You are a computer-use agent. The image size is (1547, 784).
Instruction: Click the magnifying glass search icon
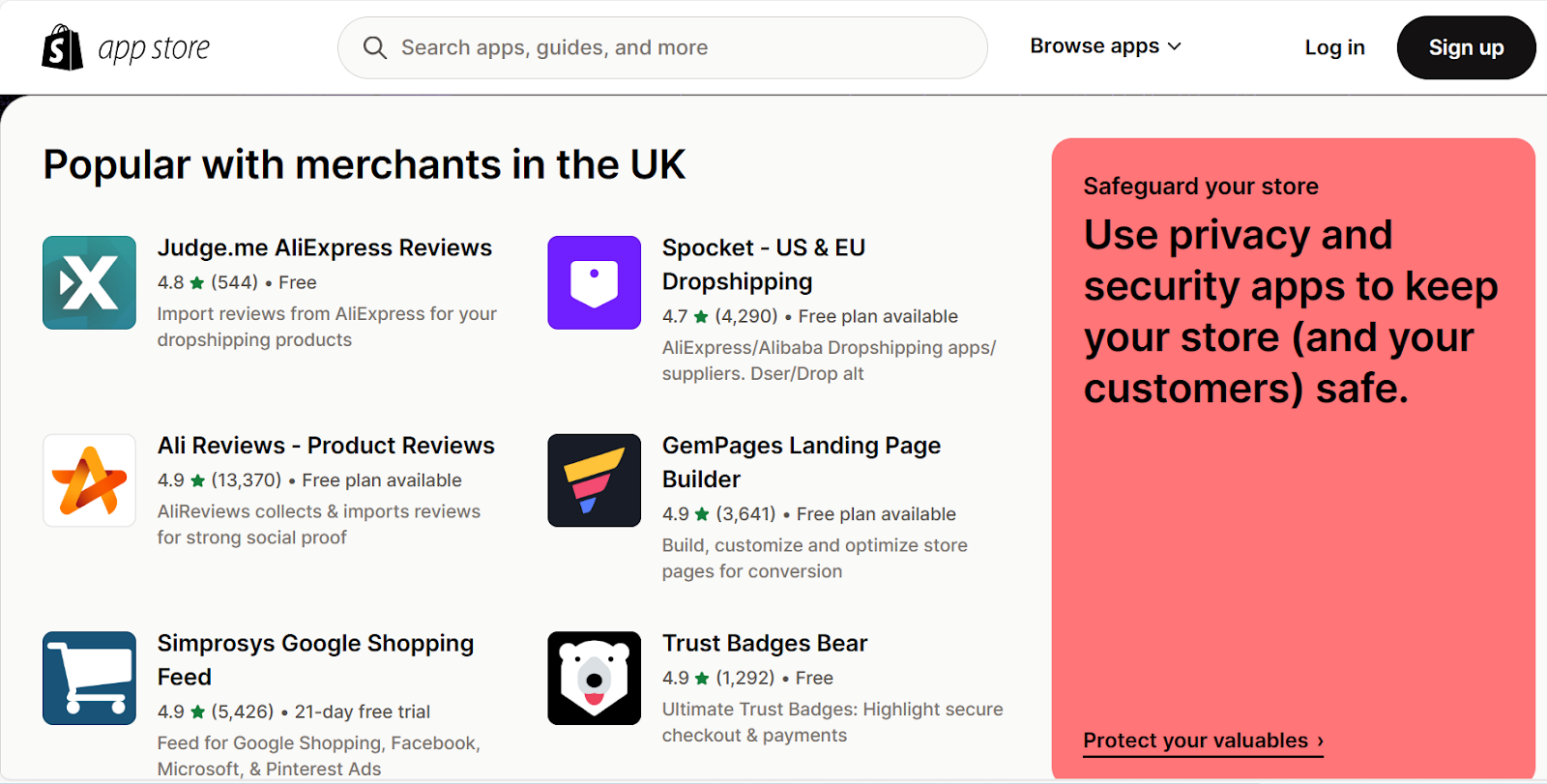tap(375, 47)
